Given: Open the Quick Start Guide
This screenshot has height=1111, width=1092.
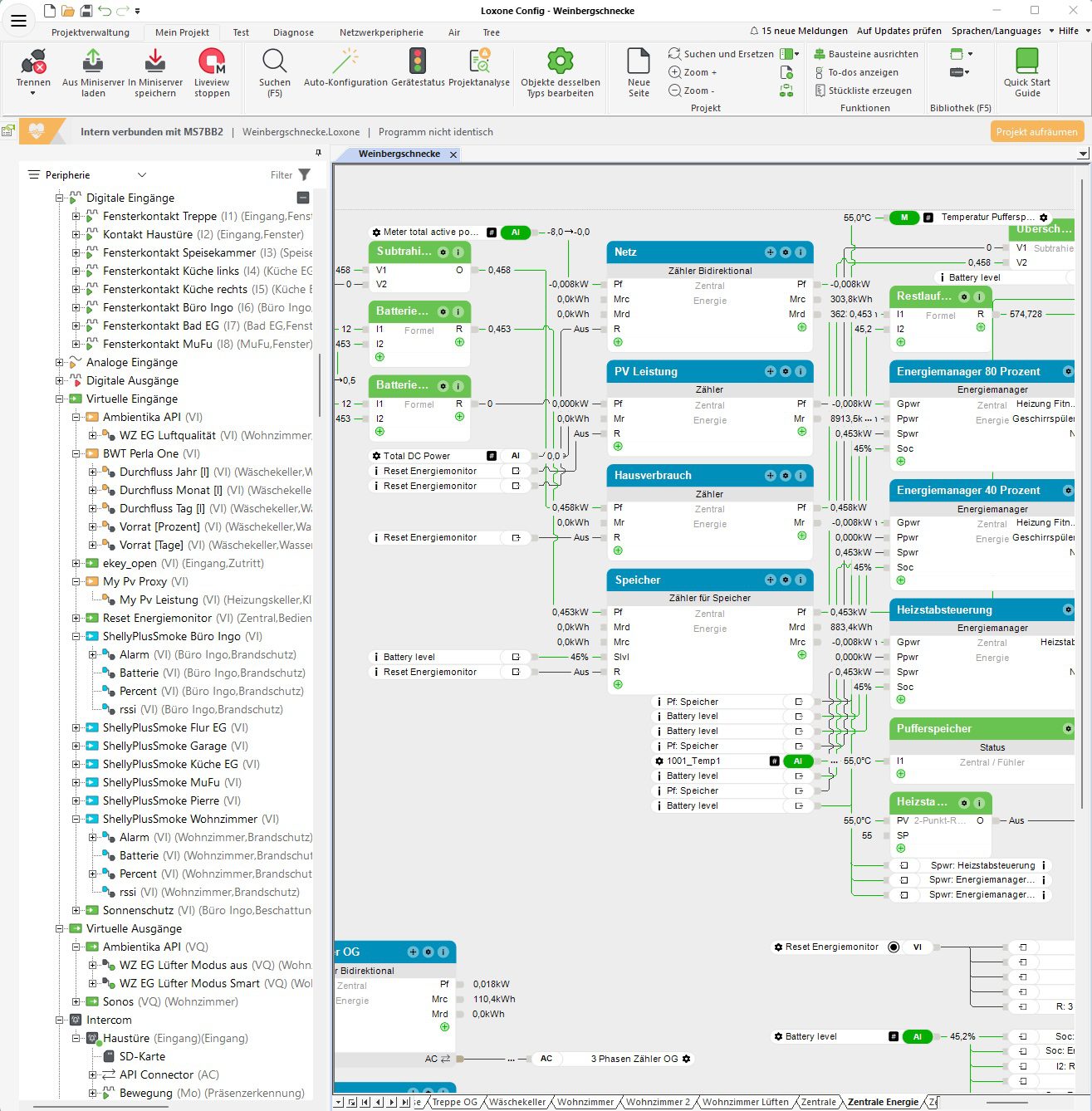Looking at the screenshot, I should (1026, 63).
